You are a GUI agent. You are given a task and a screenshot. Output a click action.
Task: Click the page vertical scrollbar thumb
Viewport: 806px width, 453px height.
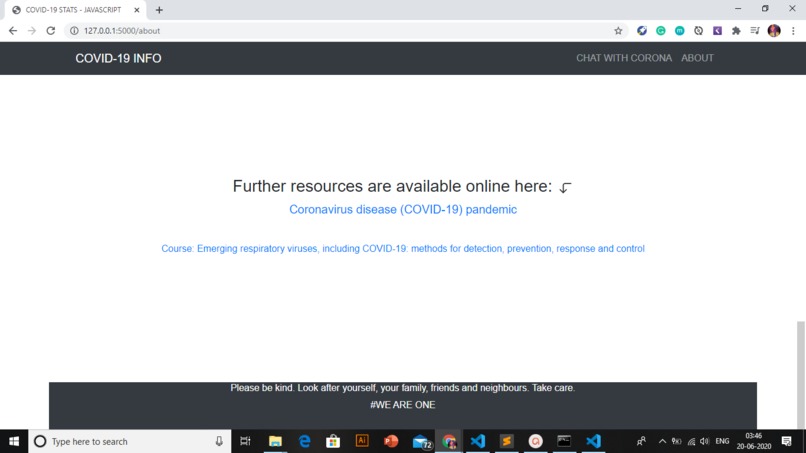[x=800, y=374]
